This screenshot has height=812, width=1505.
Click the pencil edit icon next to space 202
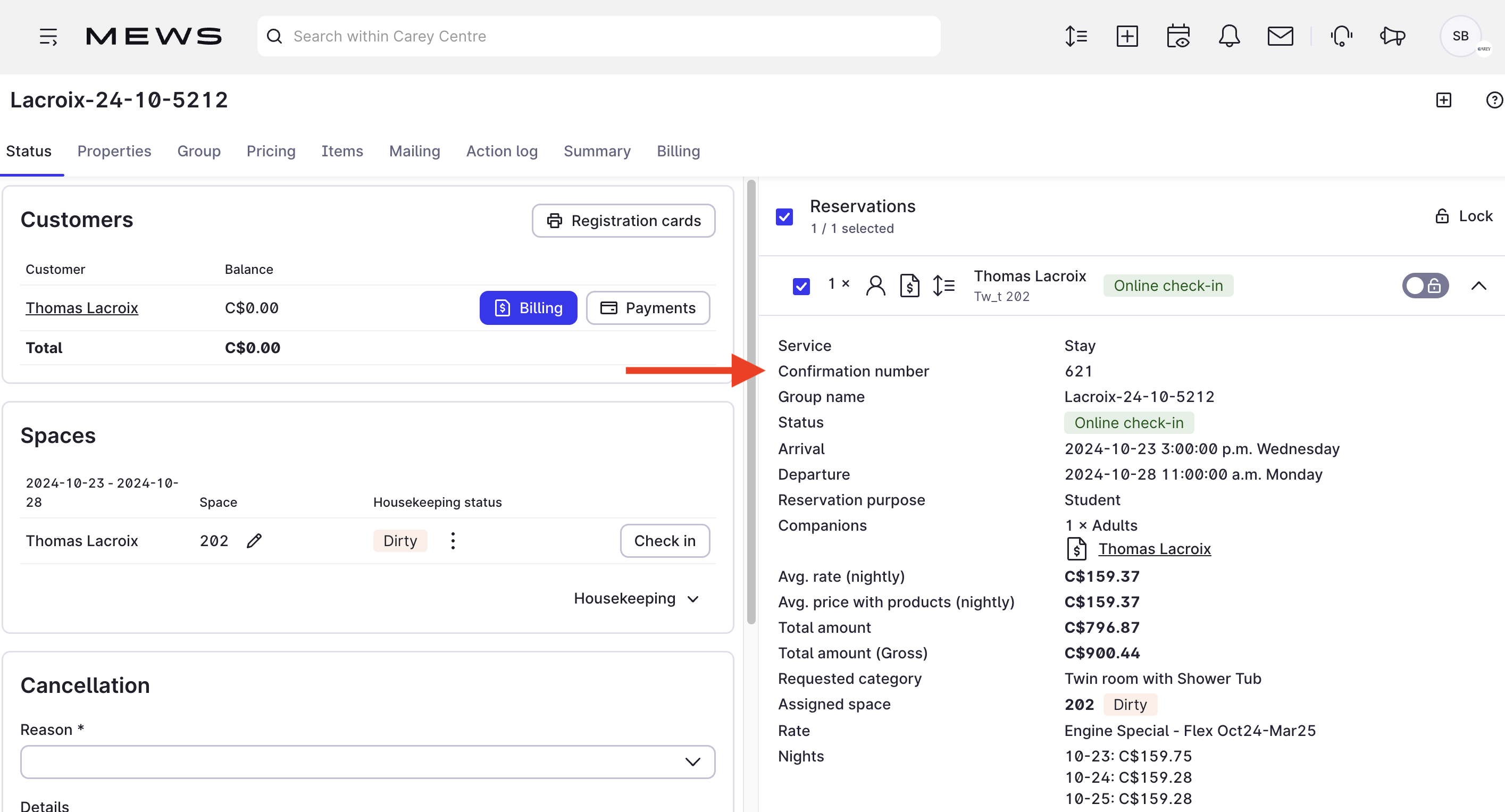point(254,541)
